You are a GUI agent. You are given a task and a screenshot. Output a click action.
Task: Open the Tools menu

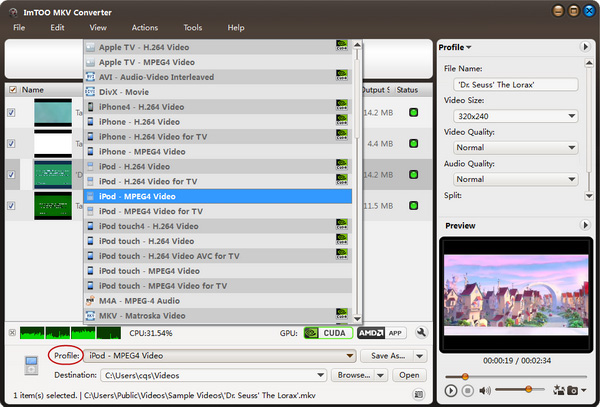point(192,28)
